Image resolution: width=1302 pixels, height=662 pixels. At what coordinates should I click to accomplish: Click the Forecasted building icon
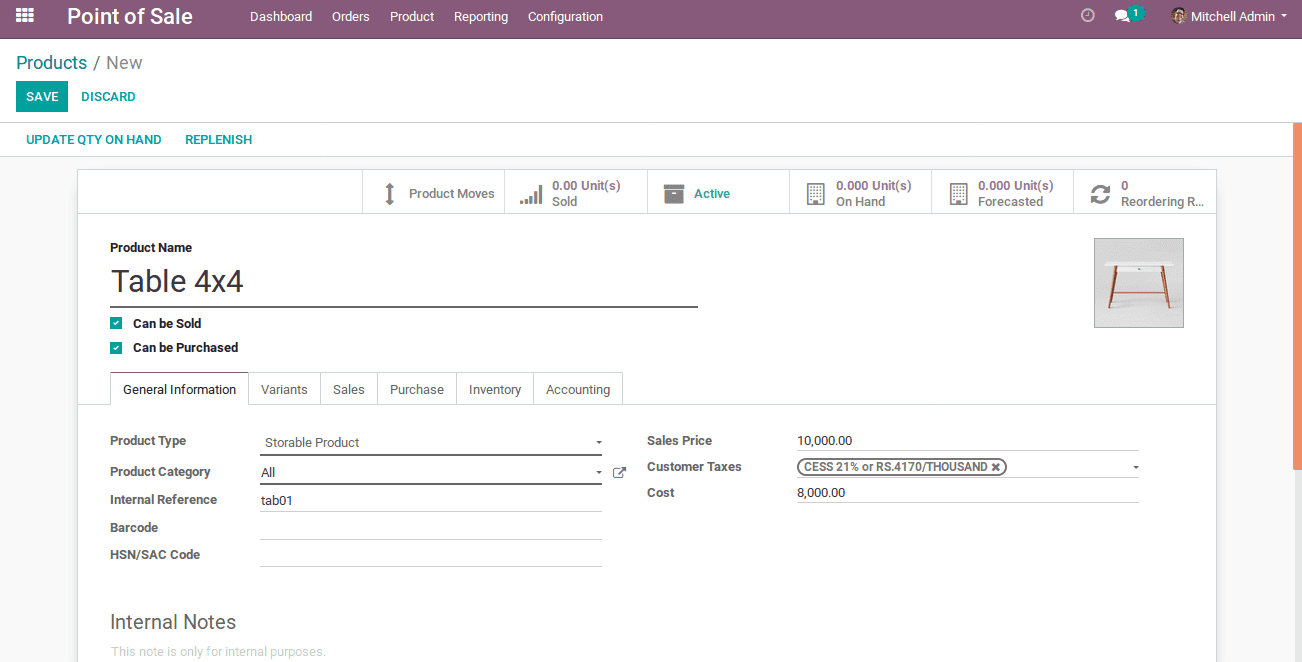(x=958, y=194)
